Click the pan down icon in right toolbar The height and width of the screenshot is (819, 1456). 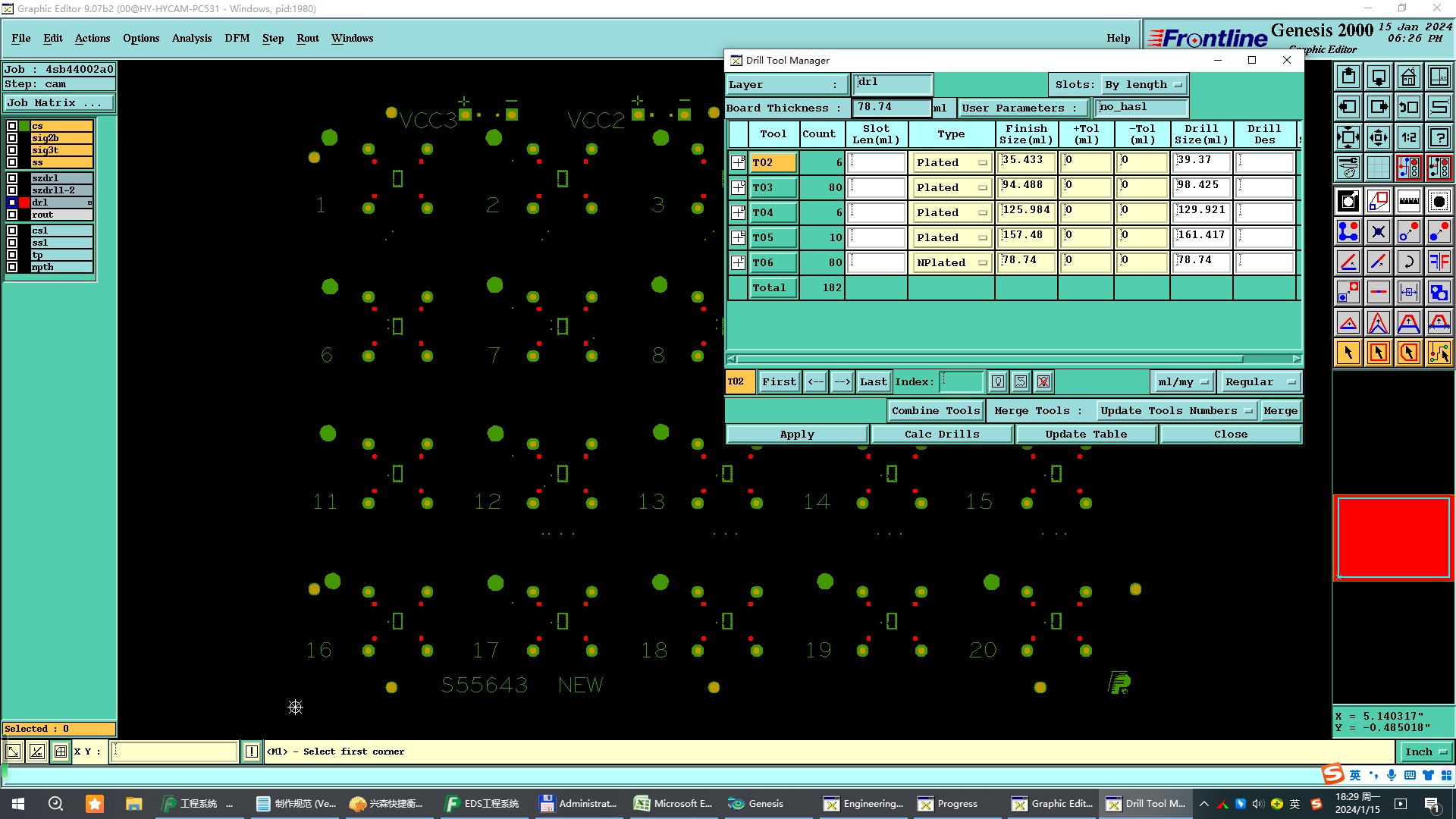(1379, 77)
